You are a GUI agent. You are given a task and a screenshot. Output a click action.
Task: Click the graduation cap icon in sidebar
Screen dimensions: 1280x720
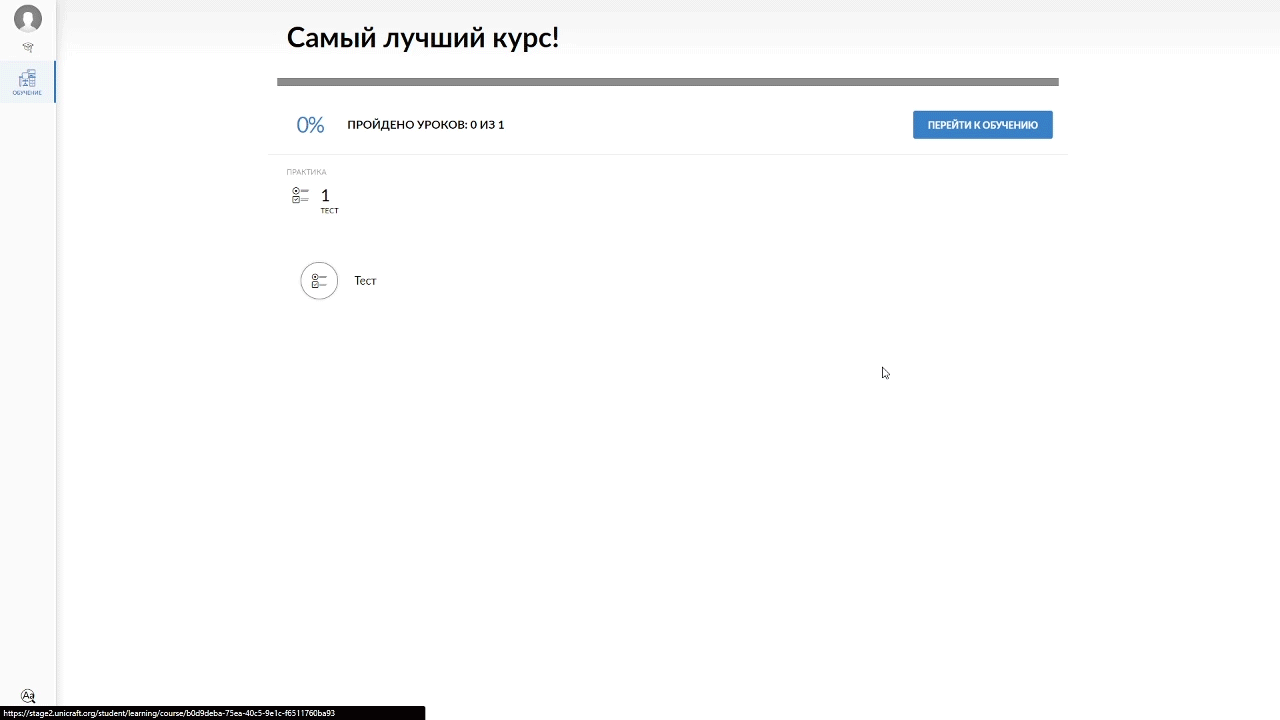[x=28, y=47]
